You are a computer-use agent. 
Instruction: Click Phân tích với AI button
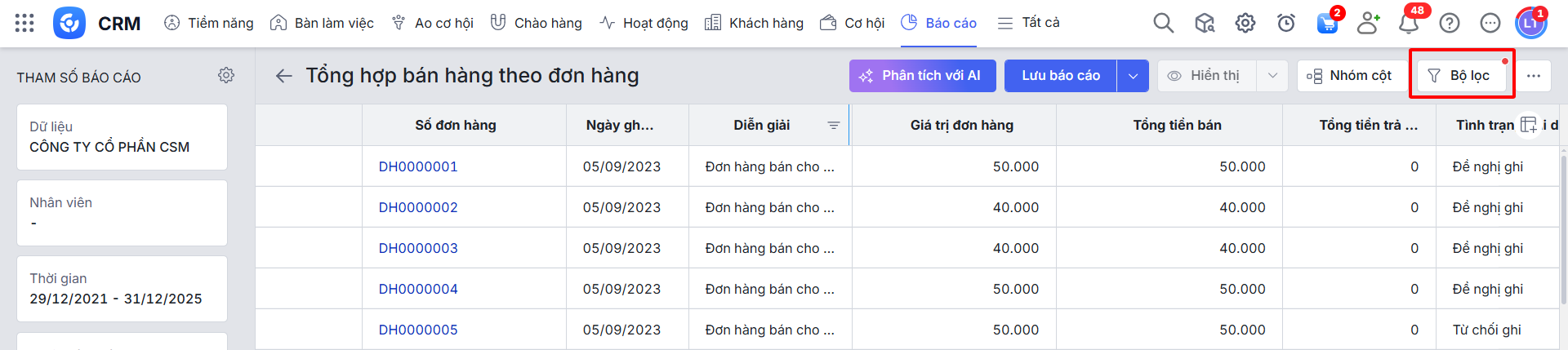point(922,76)
